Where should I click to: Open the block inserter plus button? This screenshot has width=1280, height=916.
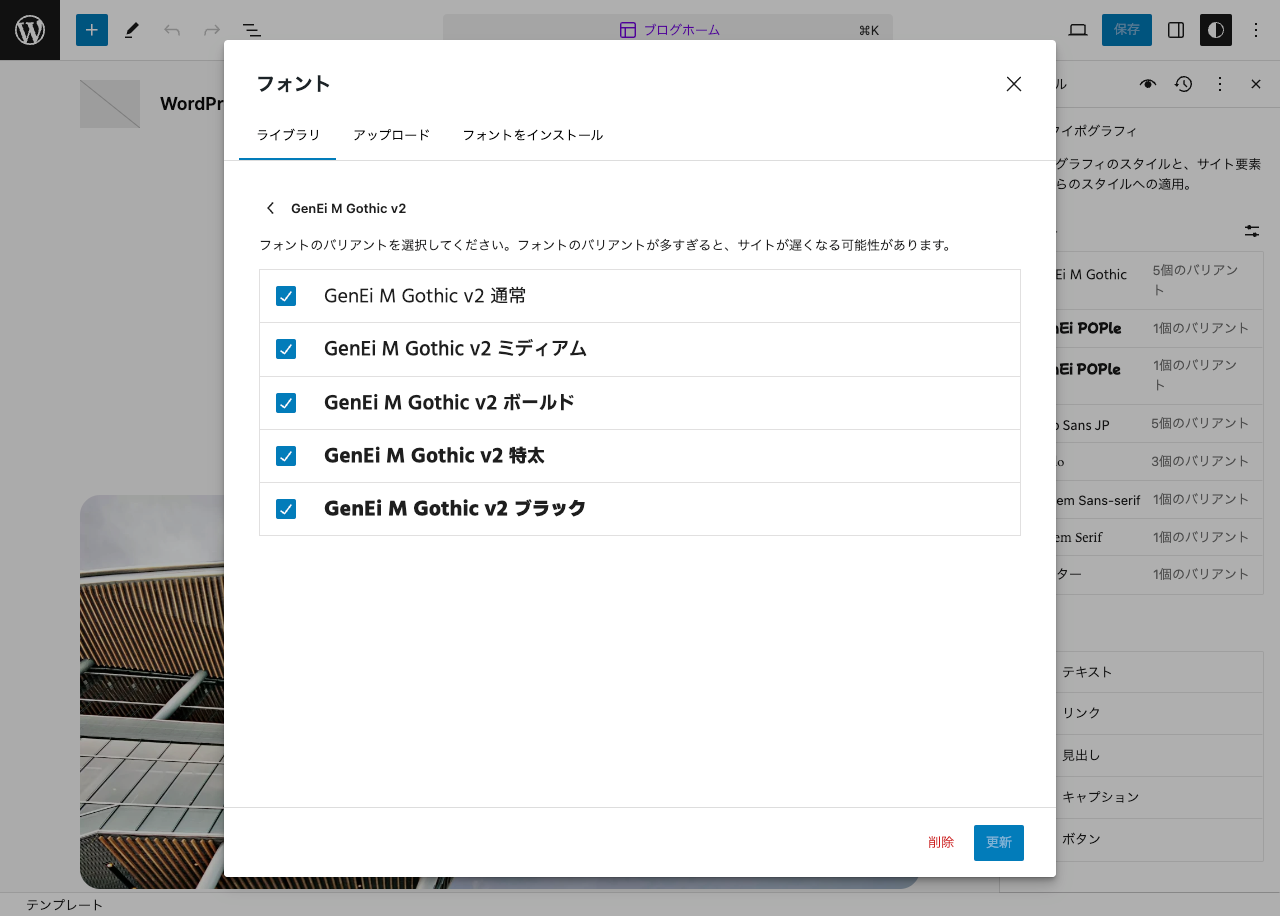(92, 30)
